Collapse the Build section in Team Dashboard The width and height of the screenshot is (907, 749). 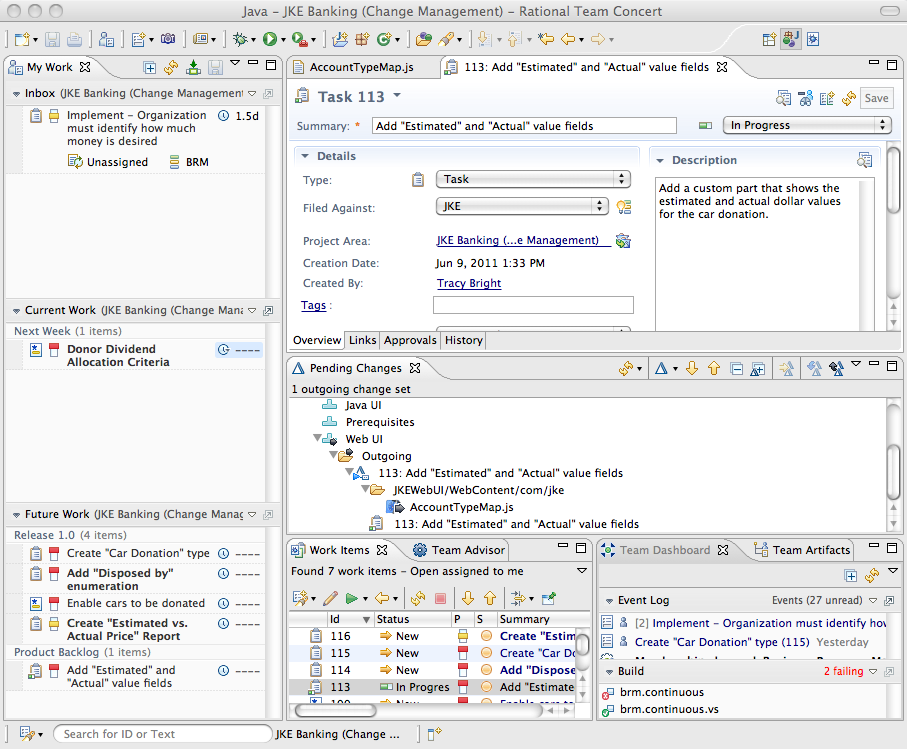609,671
